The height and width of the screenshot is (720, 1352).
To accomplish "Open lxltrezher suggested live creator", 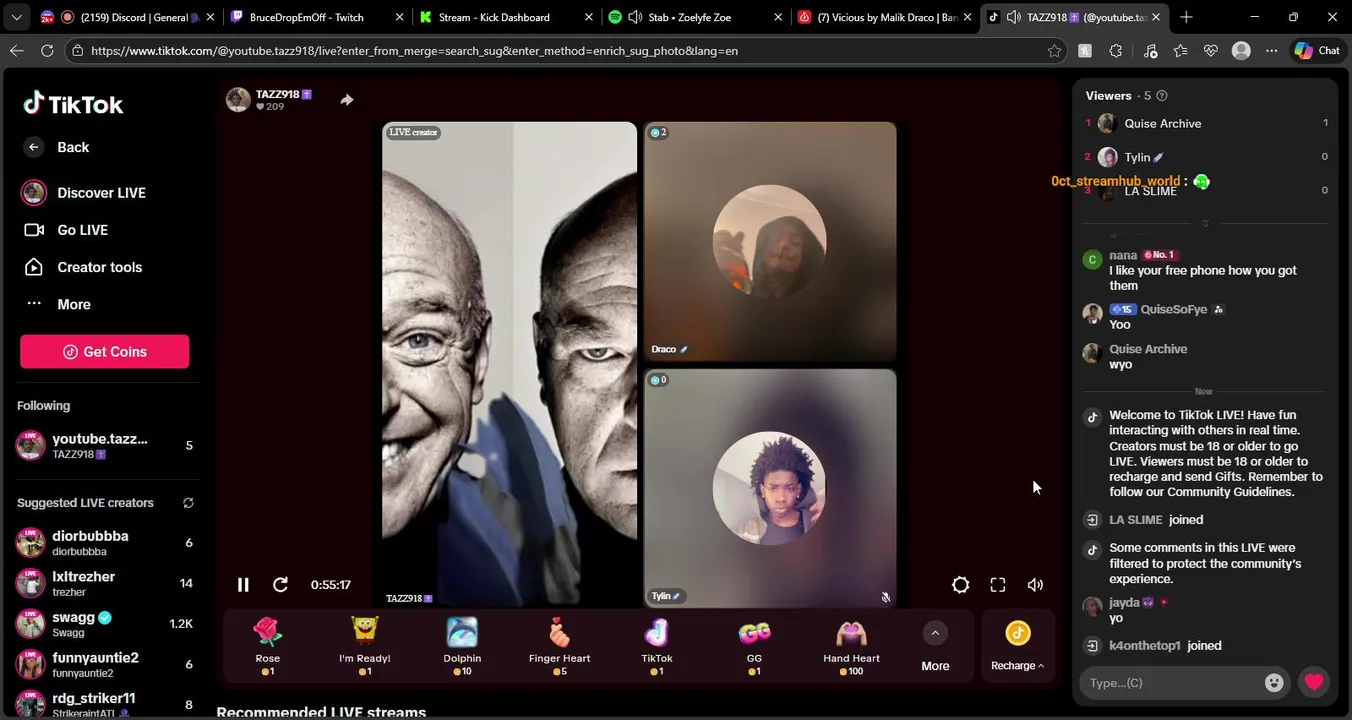I will tap(104, 584).
